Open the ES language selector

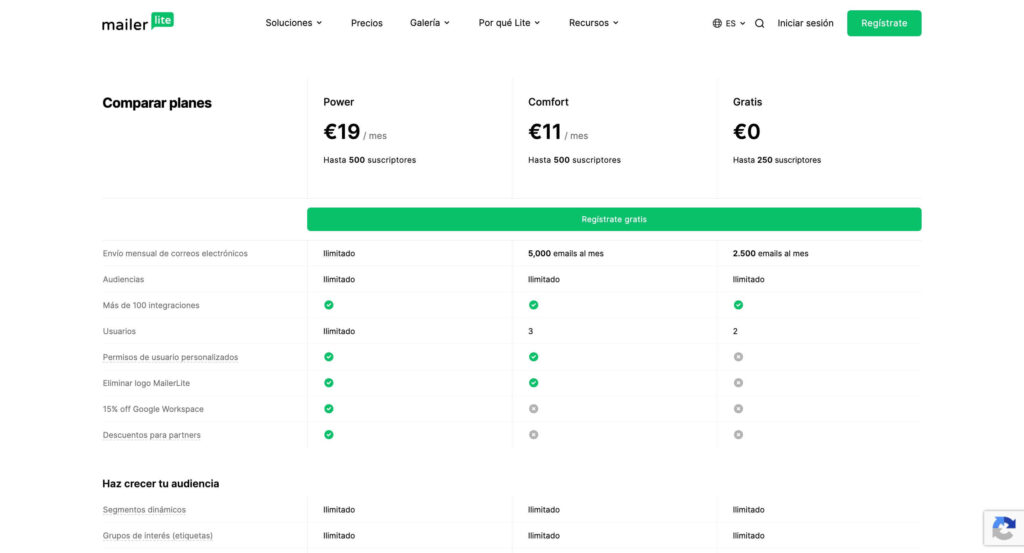pyautogui.click(x=729, y=24)
